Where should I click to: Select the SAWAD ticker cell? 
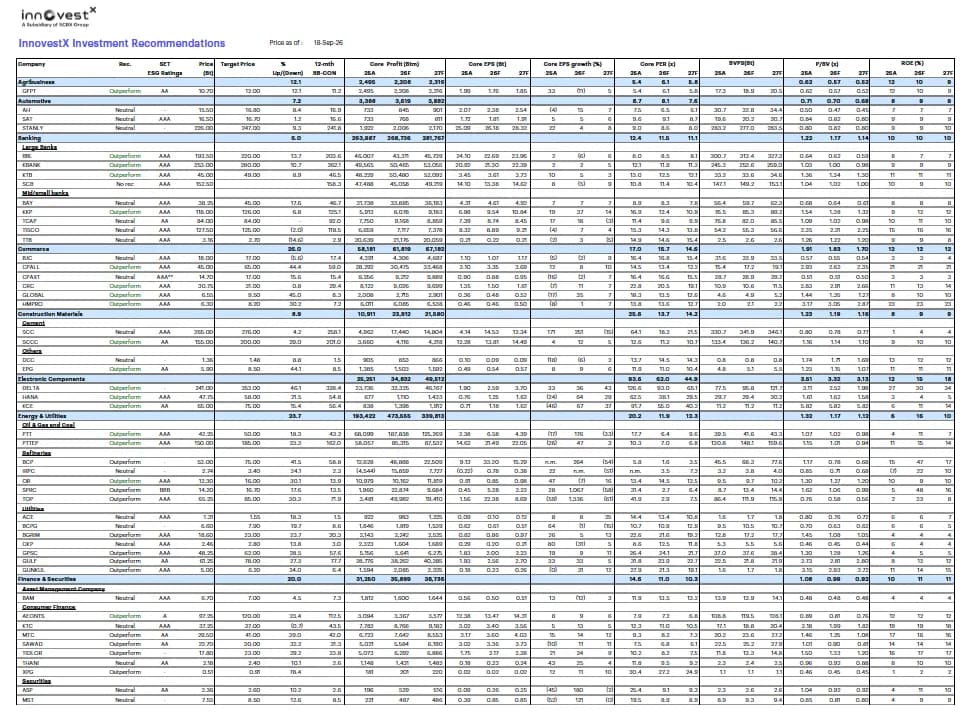(x=32, y=644)
